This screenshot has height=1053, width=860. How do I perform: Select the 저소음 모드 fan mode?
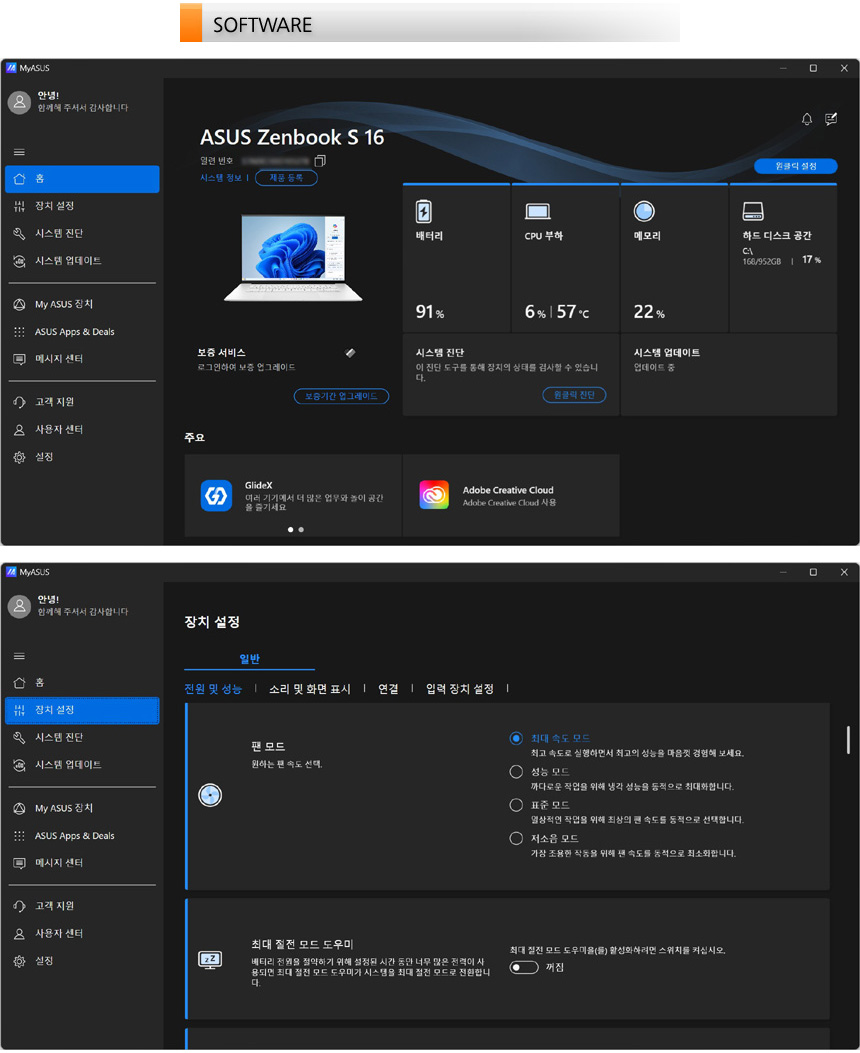[516, 838]
